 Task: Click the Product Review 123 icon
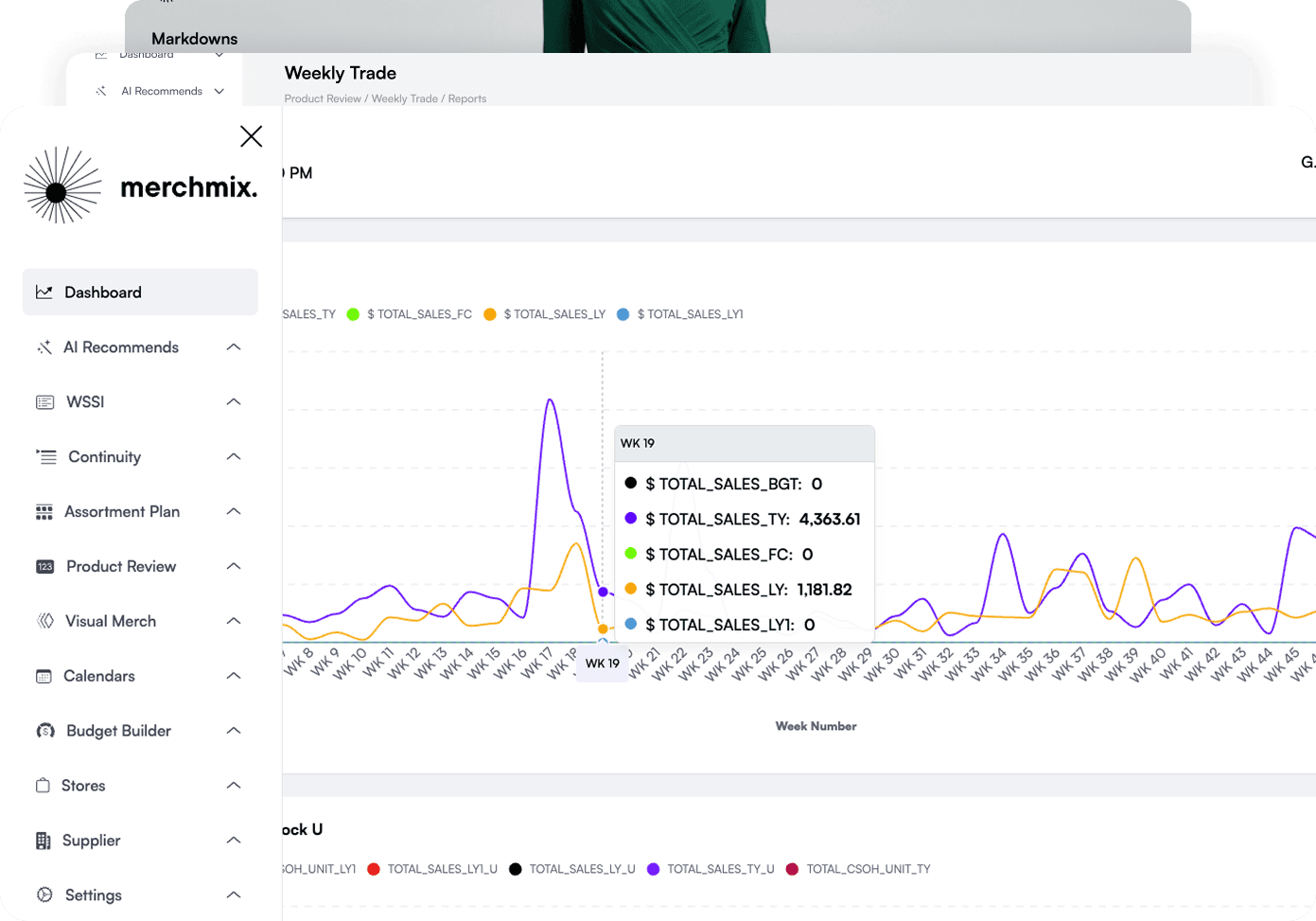tap(44, 567)
